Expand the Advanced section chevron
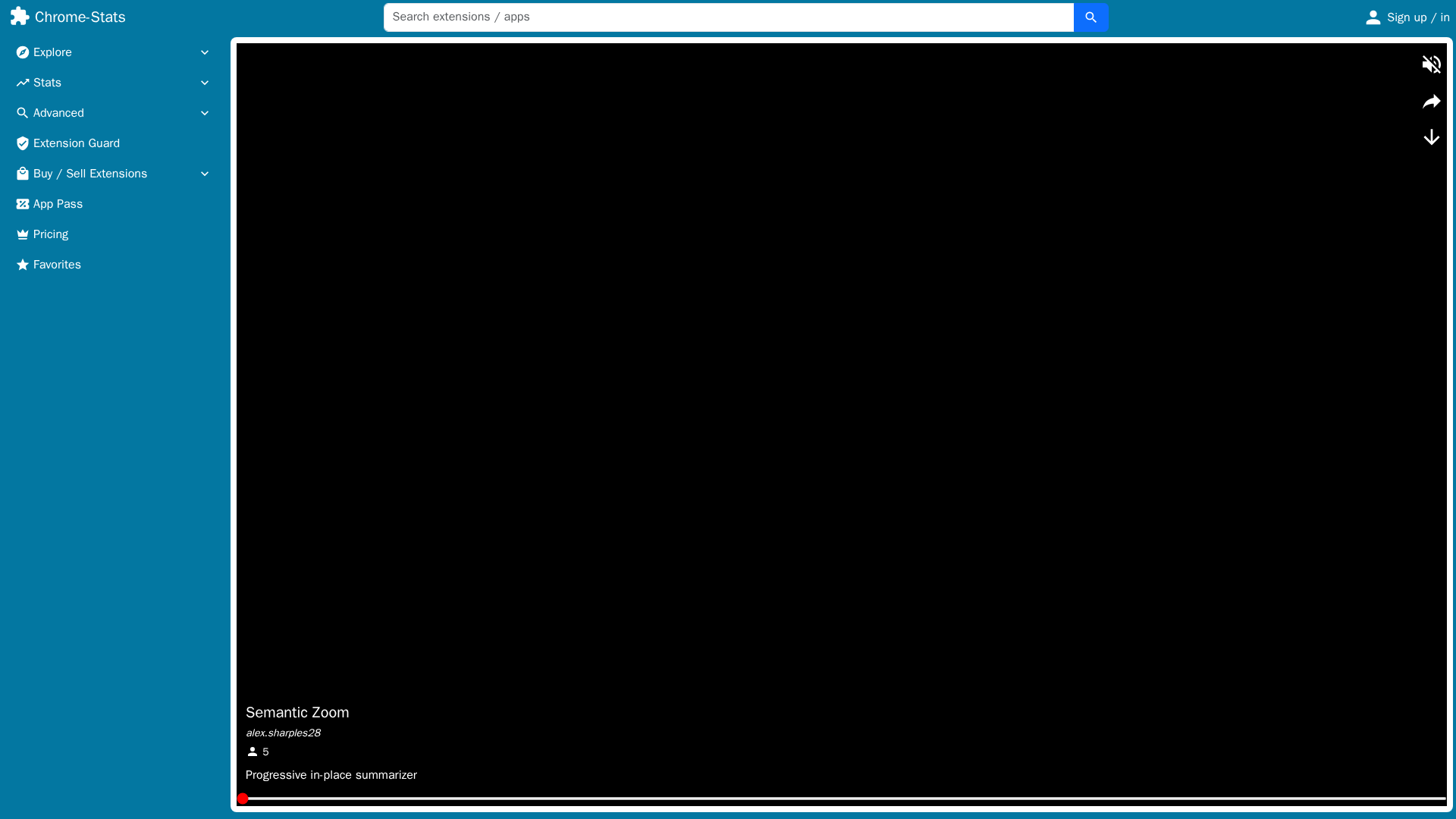 coord(204,113)
